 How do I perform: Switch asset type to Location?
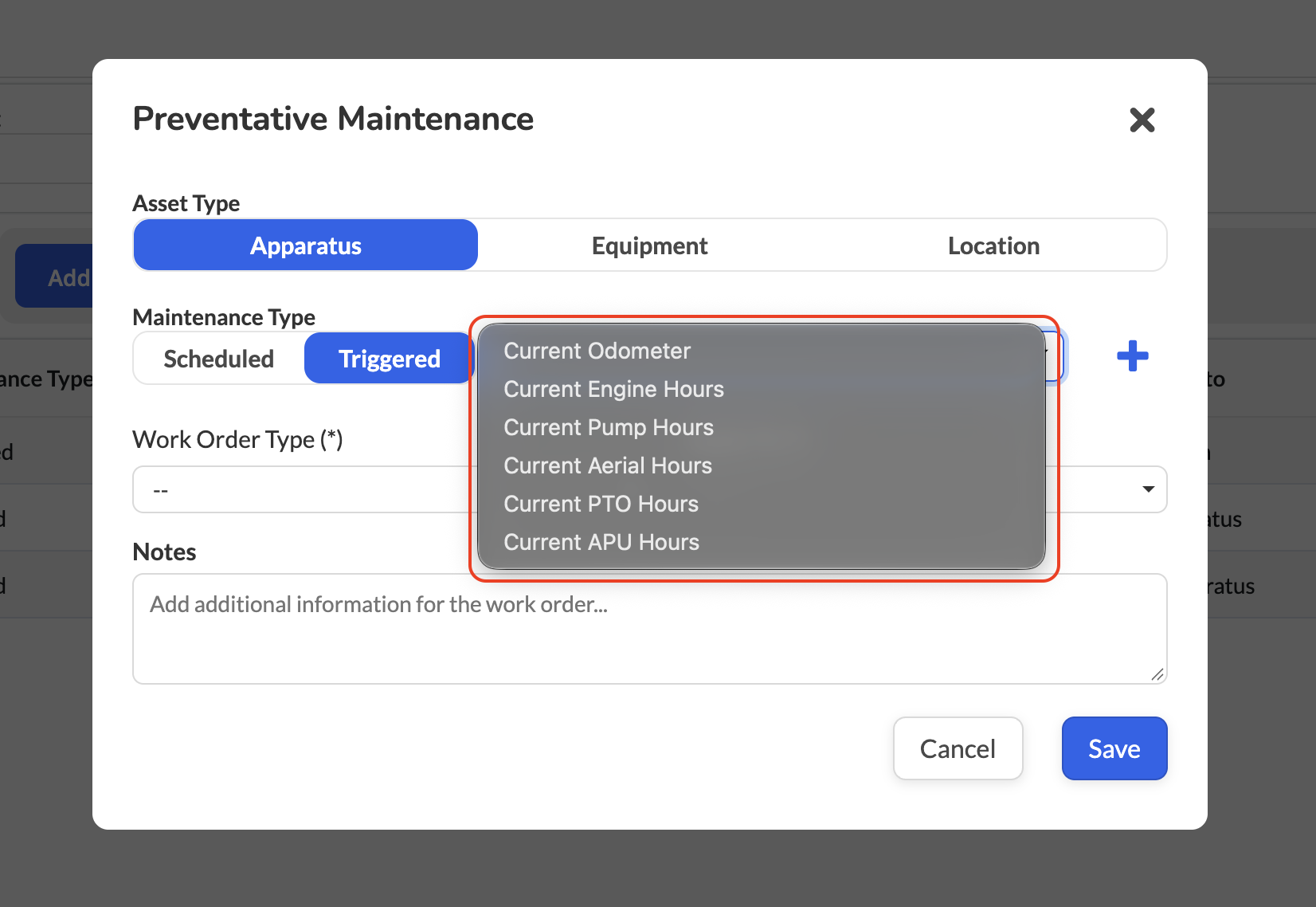(993, 245)
